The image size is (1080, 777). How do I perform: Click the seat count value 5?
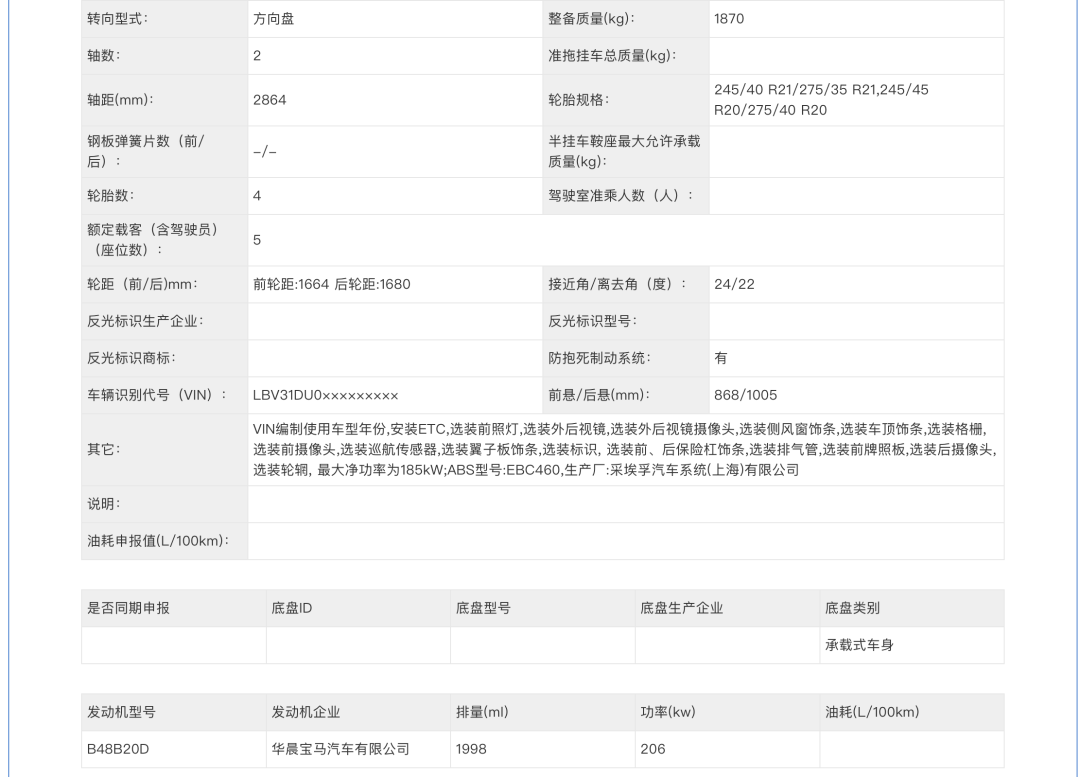257,240
